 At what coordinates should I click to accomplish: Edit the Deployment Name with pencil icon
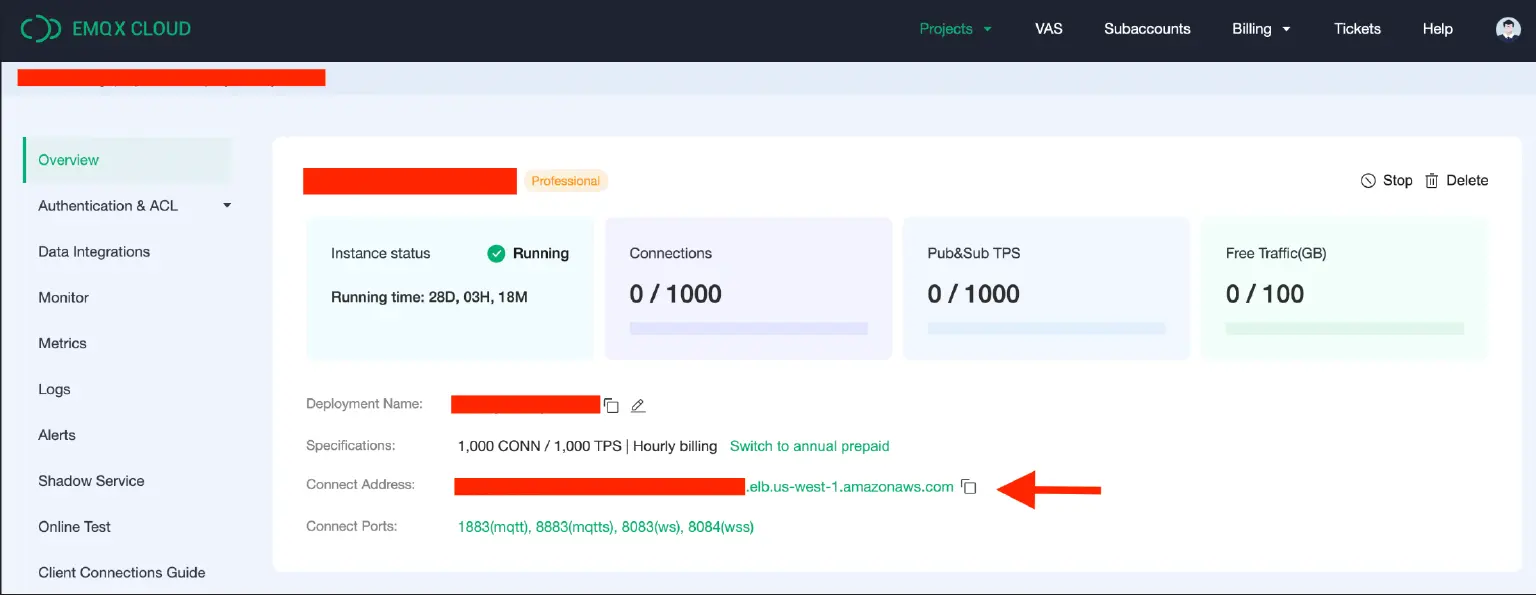click(638, 405)
